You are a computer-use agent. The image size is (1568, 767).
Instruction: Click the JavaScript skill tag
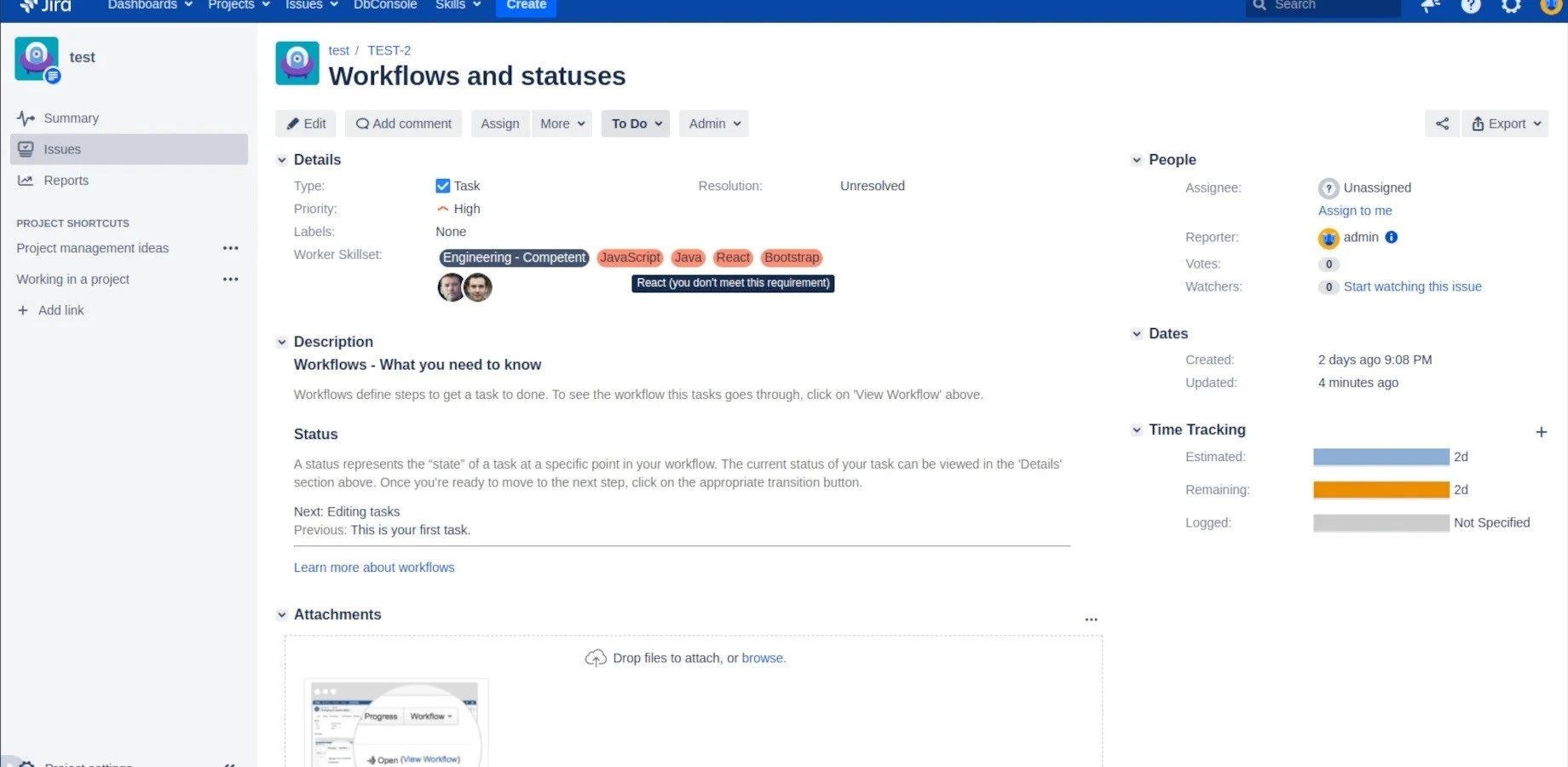(630, 257)
